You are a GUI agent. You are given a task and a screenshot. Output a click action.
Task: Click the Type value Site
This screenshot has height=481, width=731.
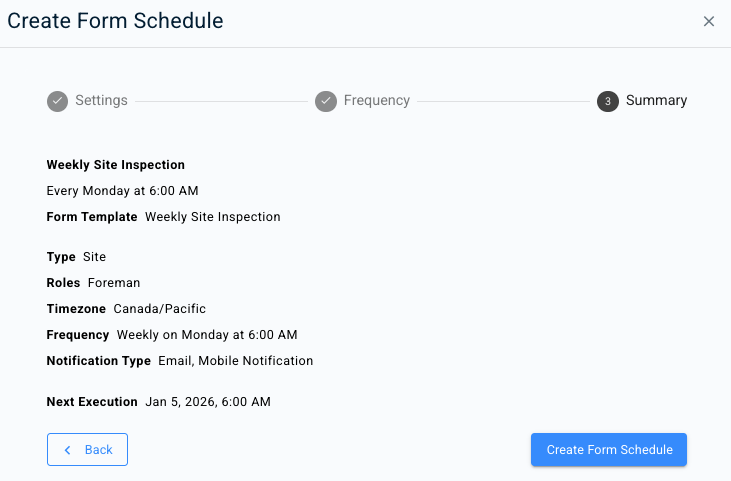tap(94, 257)
